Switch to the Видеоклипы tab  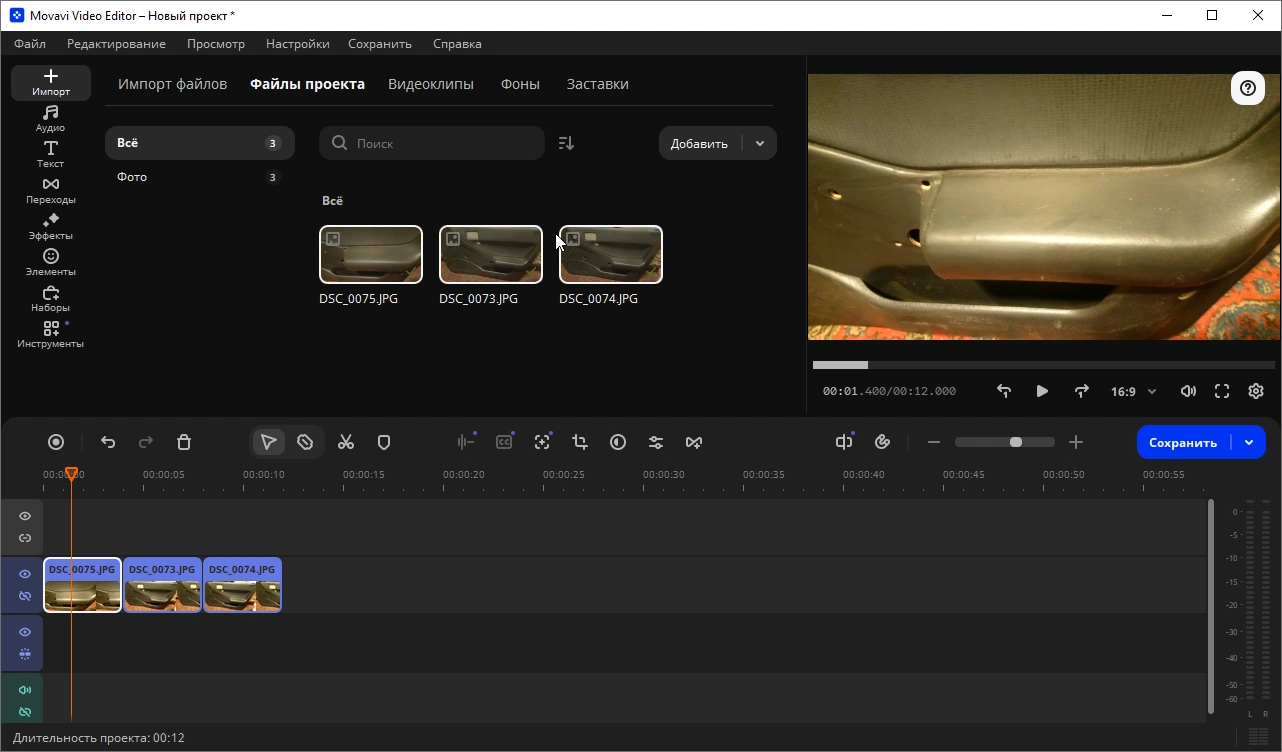point(431,84)
